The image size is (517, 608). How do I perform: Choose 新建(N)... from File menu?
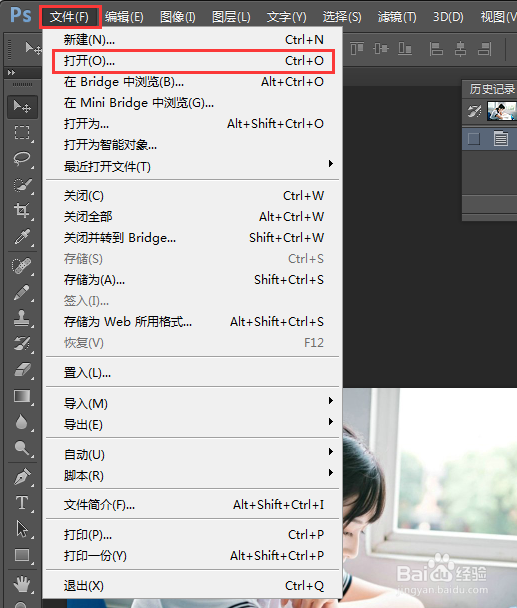click(x=194, y=40)
